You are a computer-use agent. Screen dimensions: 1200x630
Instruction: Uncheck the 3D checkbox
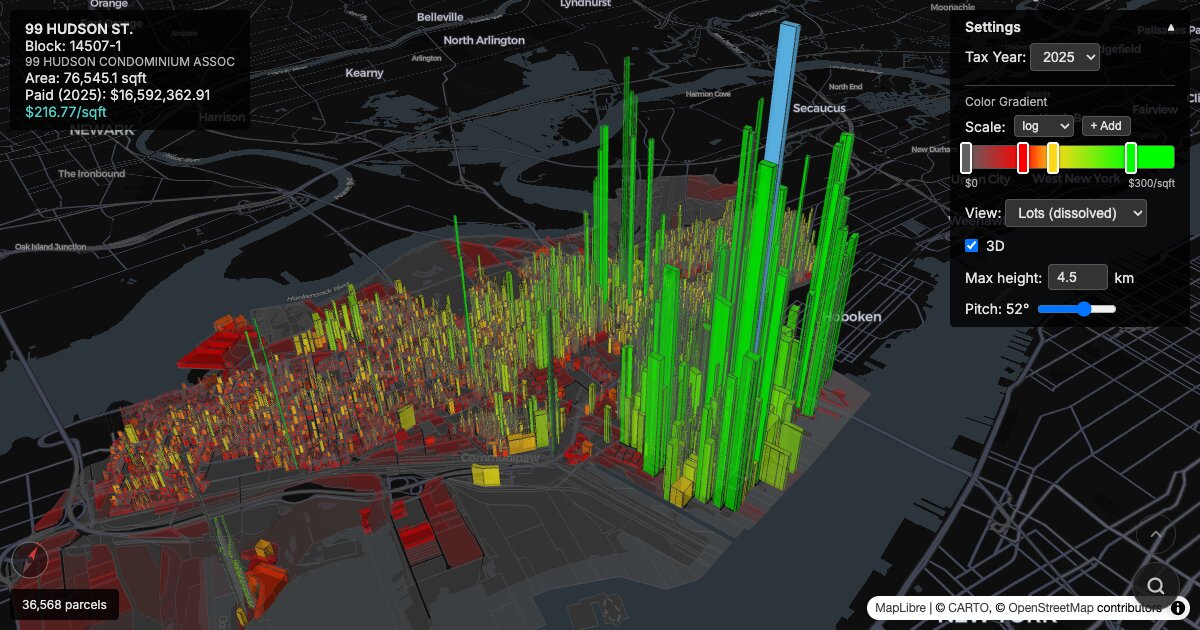pos(971,245)
